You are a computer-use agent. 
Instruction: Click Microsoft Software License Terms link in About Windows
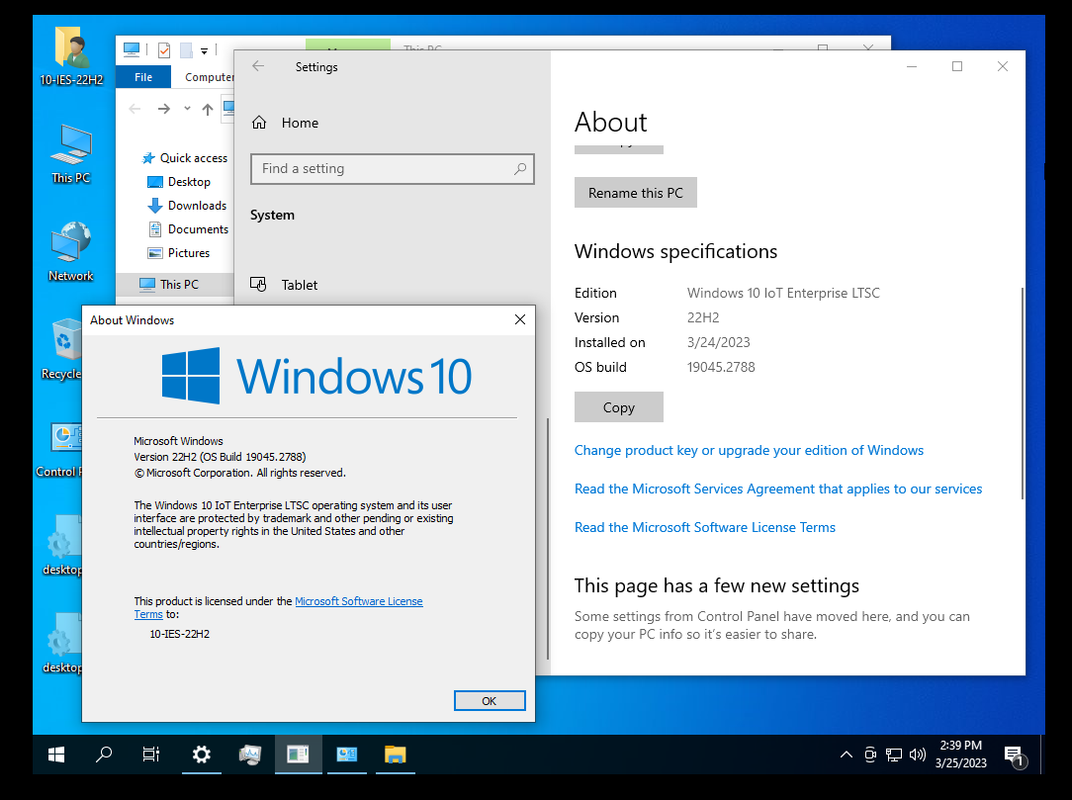(359, 601)
